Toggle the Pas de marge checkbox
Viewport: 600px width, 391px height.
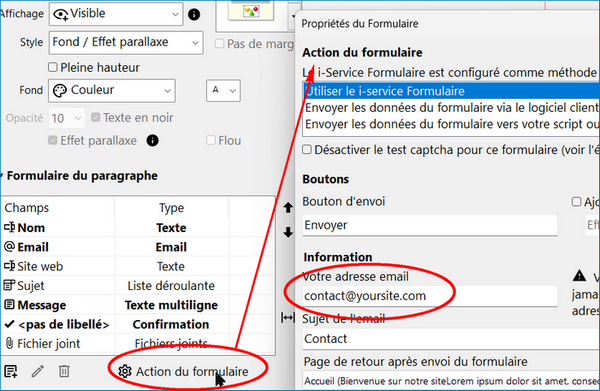click(x=219, y=43)
